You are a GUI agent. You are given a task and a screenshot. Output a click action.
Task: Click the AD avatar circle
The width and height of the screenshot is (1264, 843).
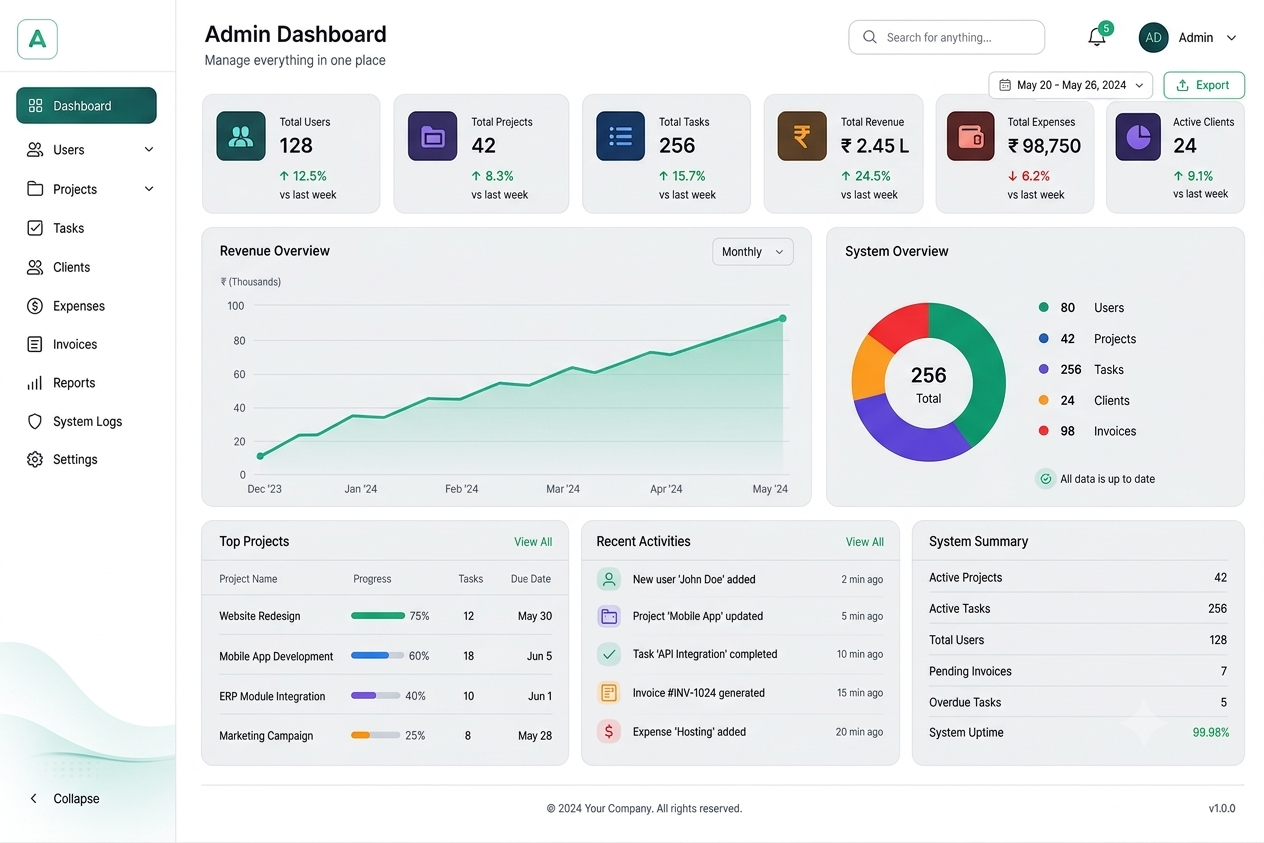coord(1154,37)
